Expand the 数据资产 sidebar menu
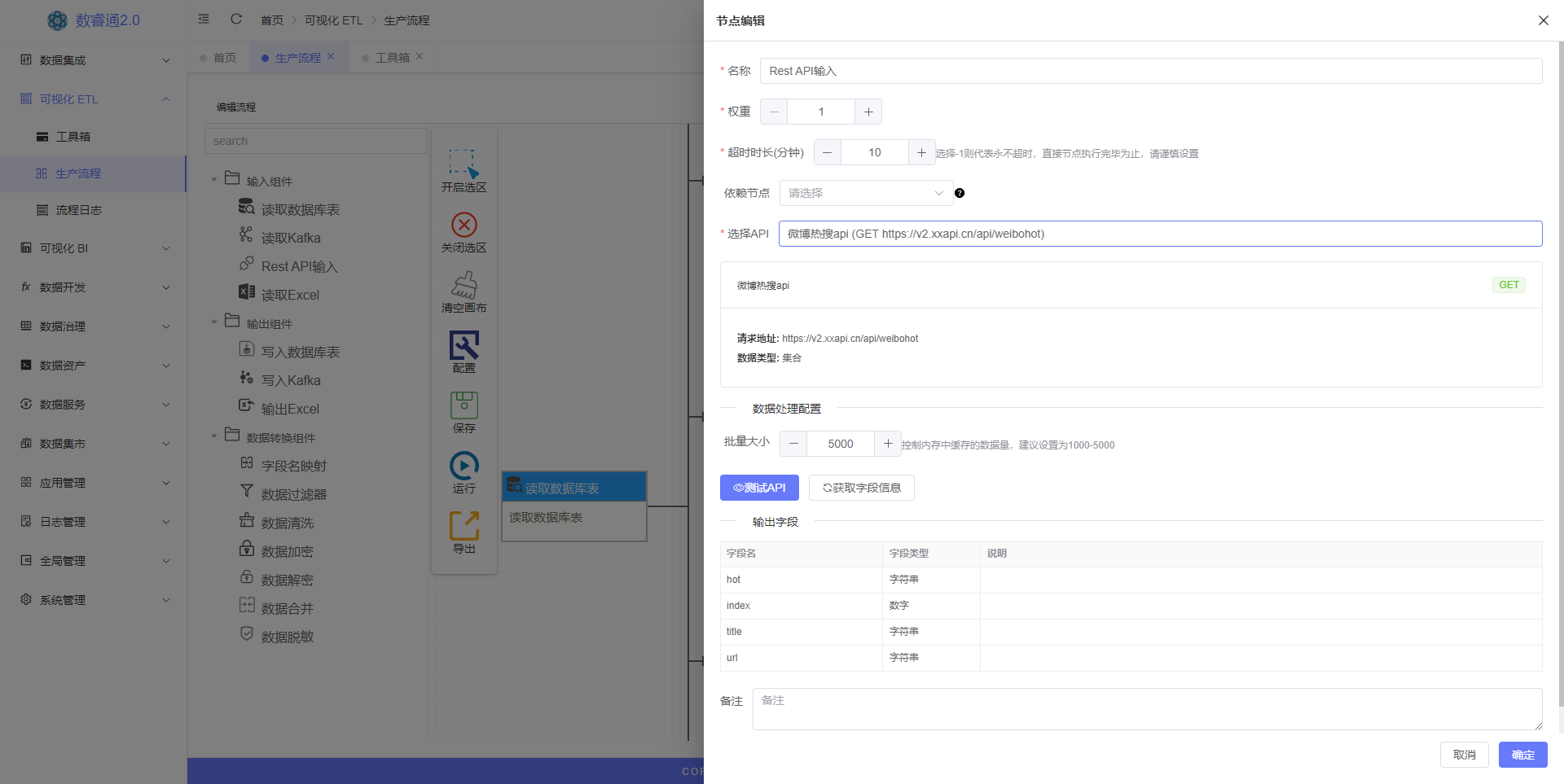 point(94,366)
